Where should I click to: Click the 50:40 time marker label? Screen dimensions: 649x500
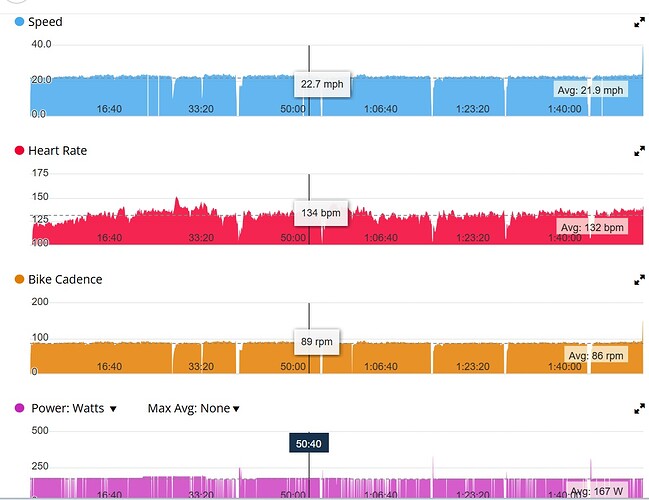pyautogui.click(x=309, y=443)
